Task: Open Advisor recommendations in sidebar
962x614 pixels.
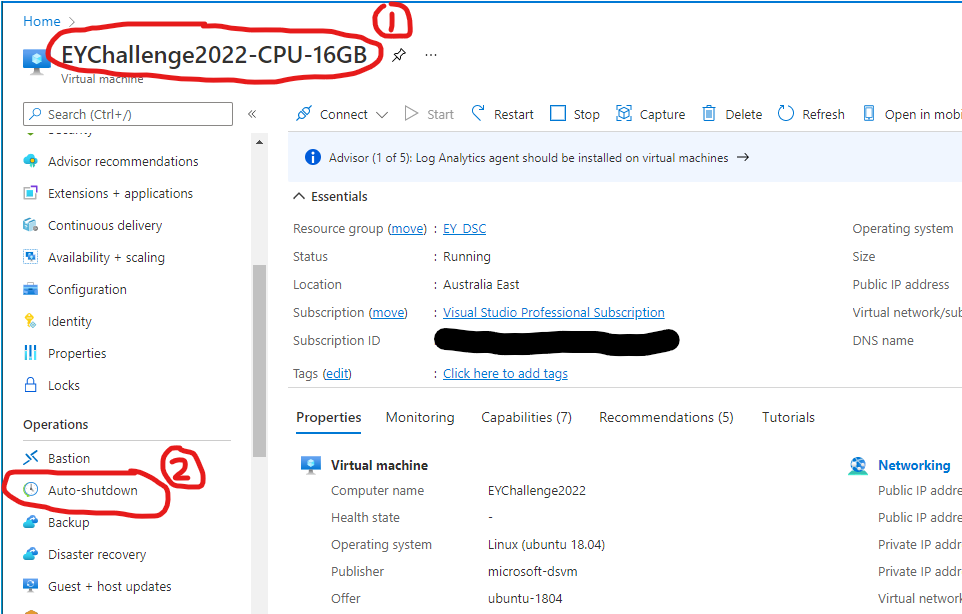Action: click(x=123, y=161)
